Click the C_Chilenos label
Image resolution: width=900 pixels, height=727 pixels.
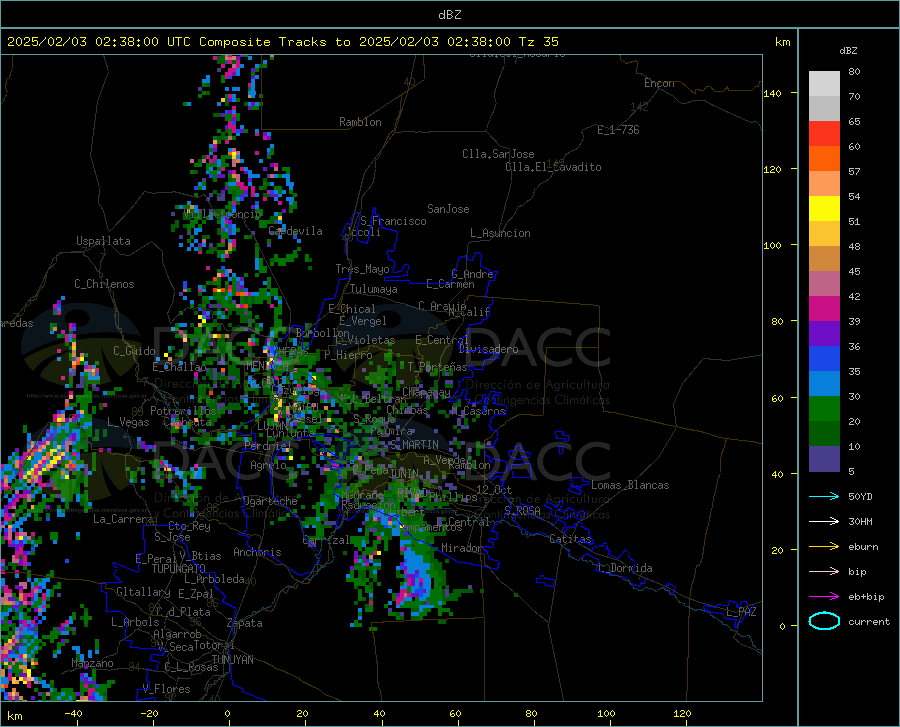[104, 284]
